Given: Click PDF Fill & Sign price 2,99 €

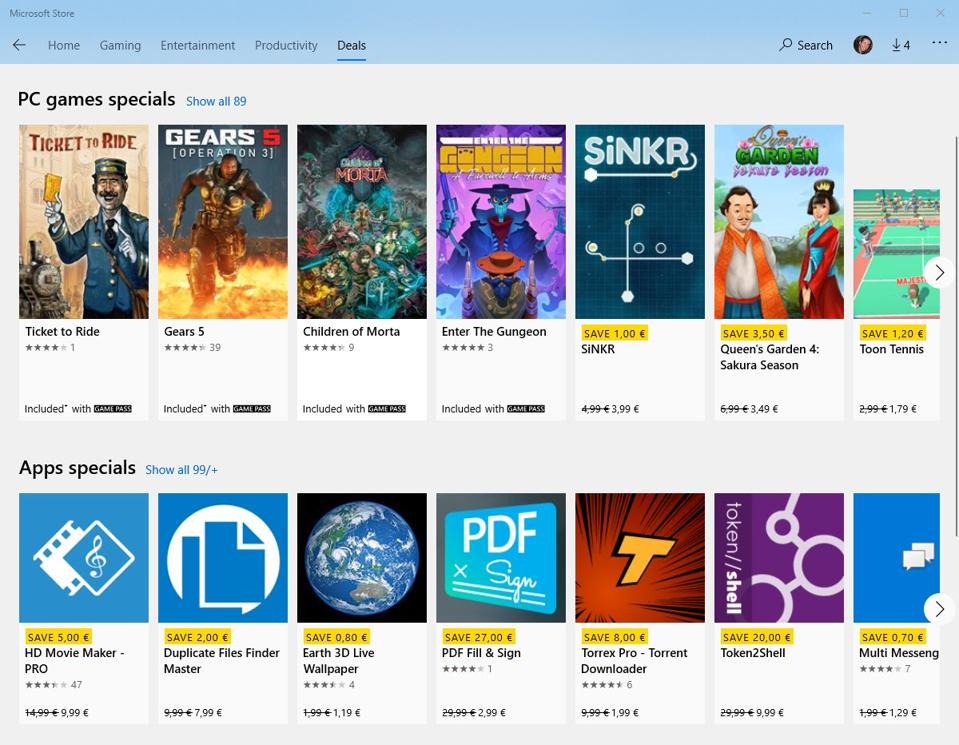Looking at the screenshot, I should point(492,713).
